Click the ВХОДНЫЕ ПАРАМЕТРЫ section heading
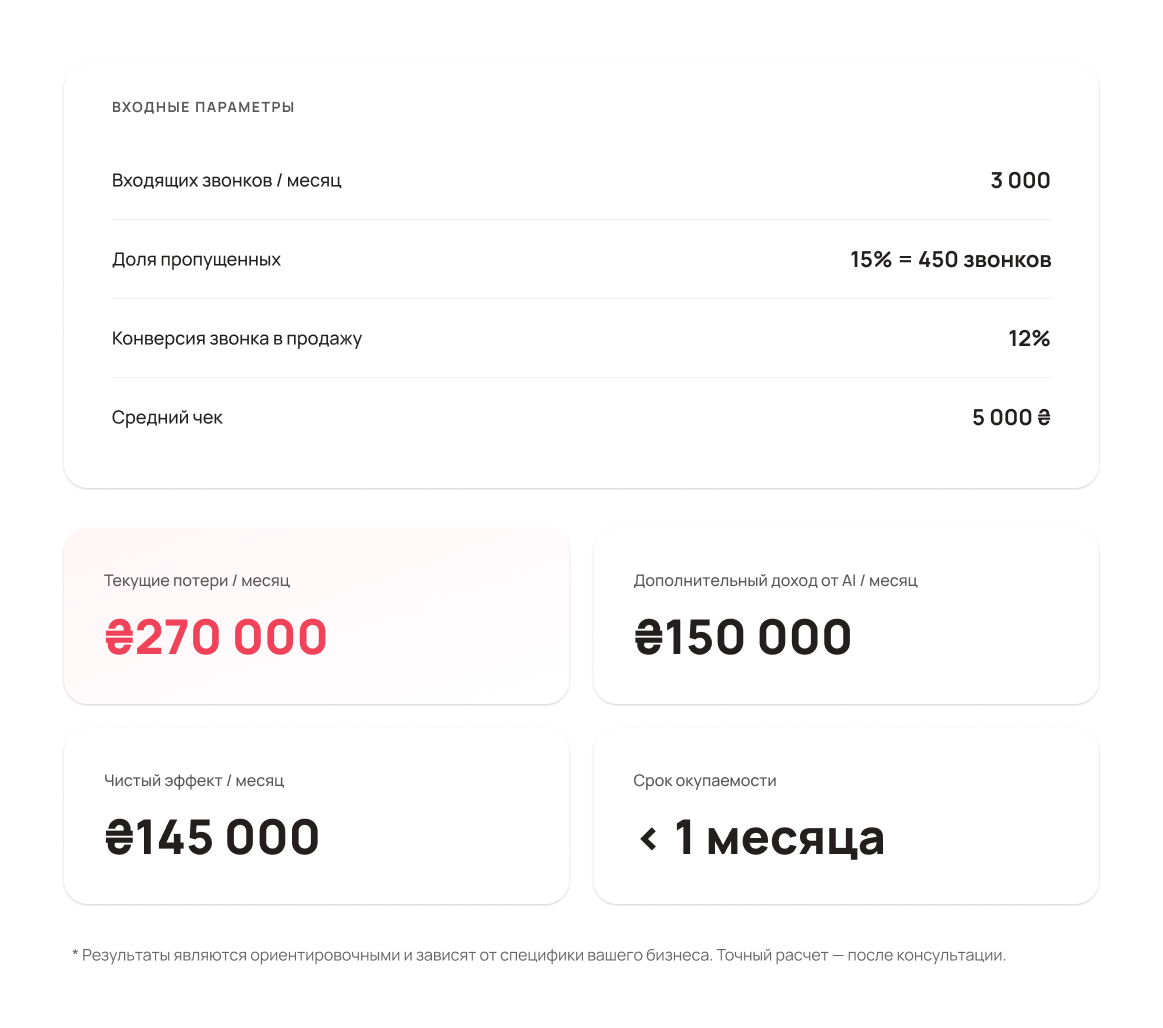 click(203, 107)
